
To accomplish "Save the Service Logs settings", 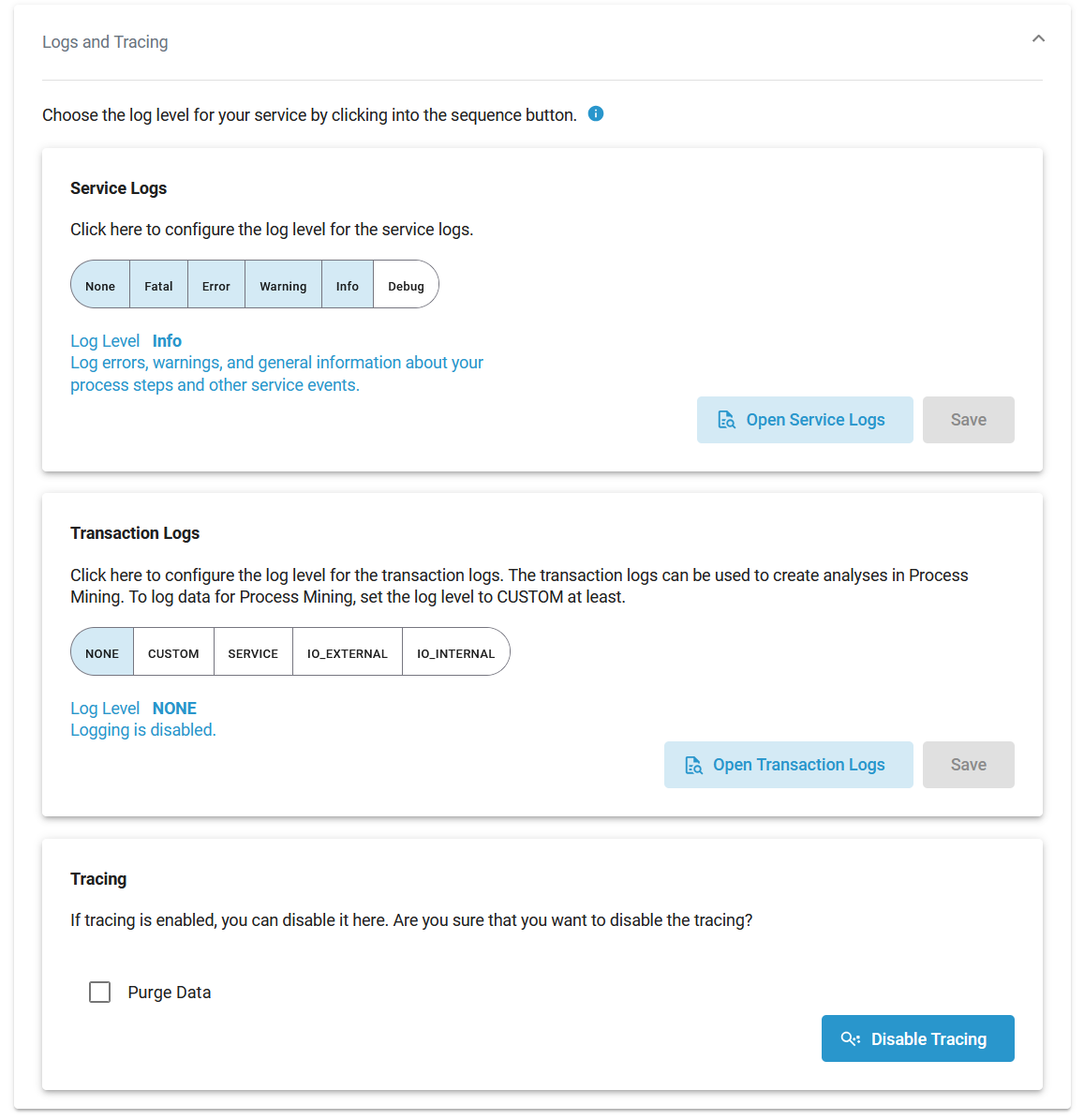I will point(968,420).
